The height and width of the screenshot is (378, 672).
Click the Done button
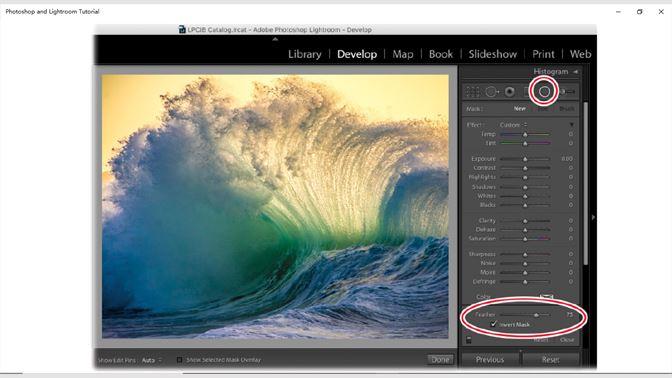click(440, 360)
